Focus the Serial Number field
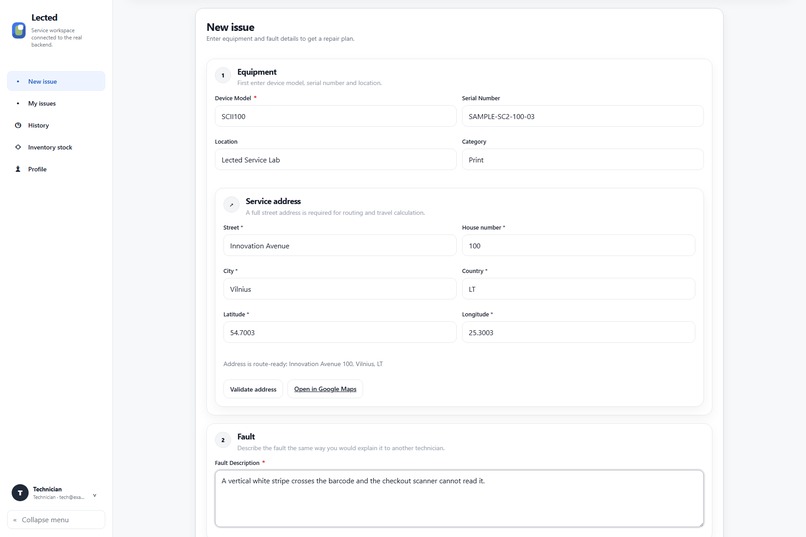806x537 pixels. coord(582,116)
